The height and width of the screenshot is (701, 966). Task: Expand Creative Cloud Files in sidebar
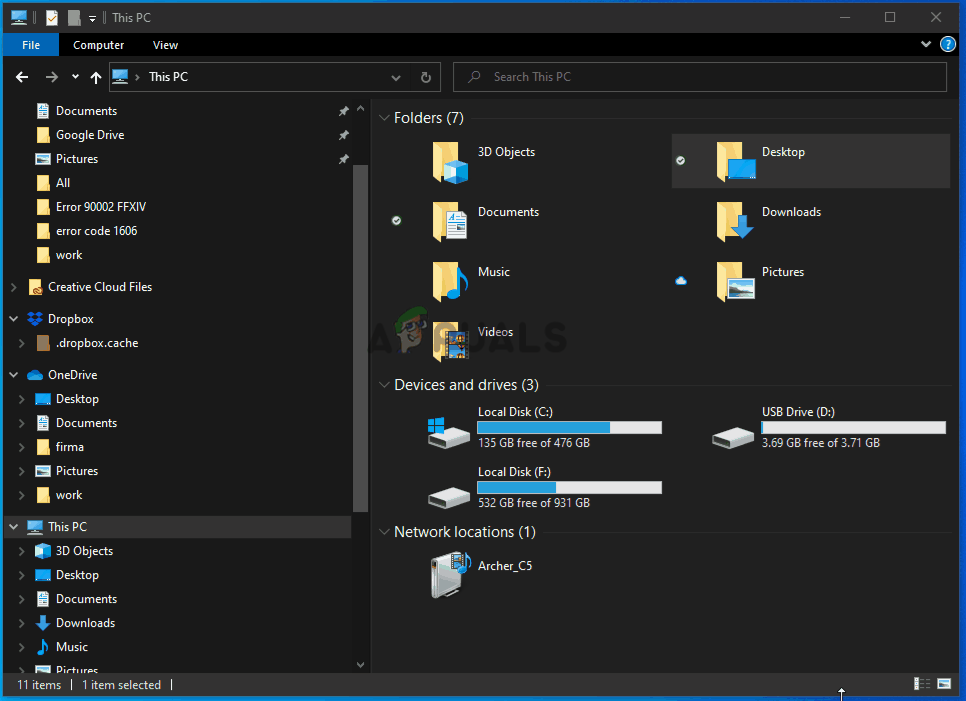pyautogui.click(x=14, y=287)
